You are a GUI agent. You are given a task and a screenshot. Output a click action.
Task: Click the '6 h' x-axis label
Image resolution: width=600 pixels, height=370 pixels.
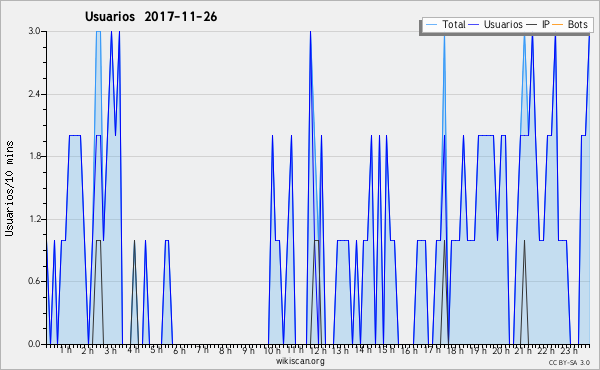pos(179,351)
